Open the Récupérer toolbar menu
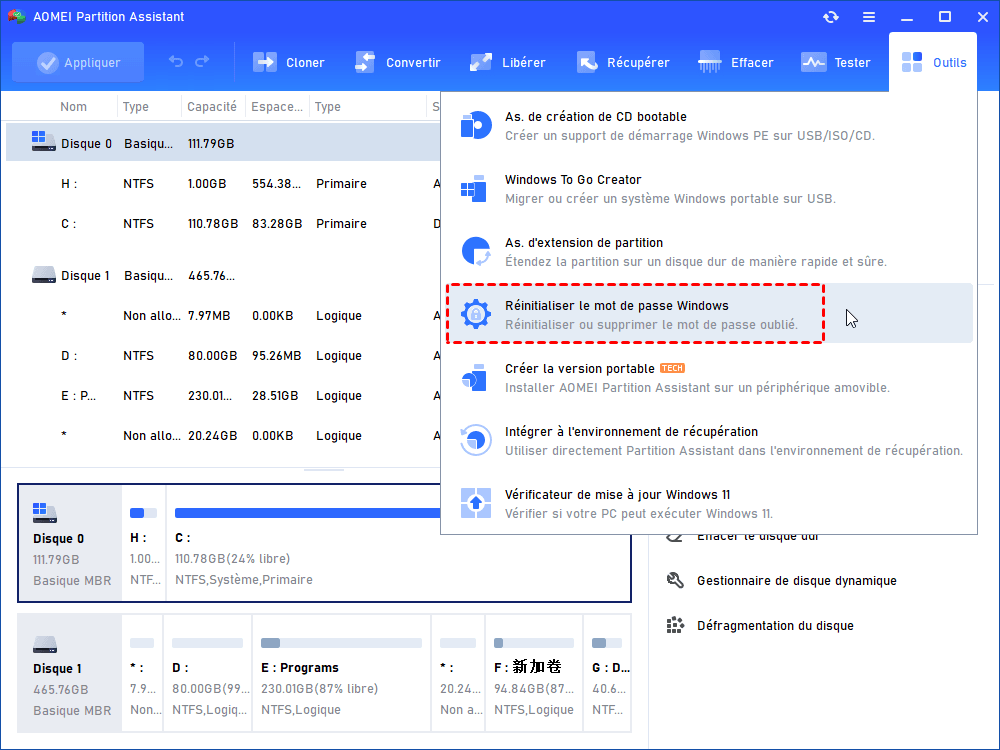 click(622, 62)
